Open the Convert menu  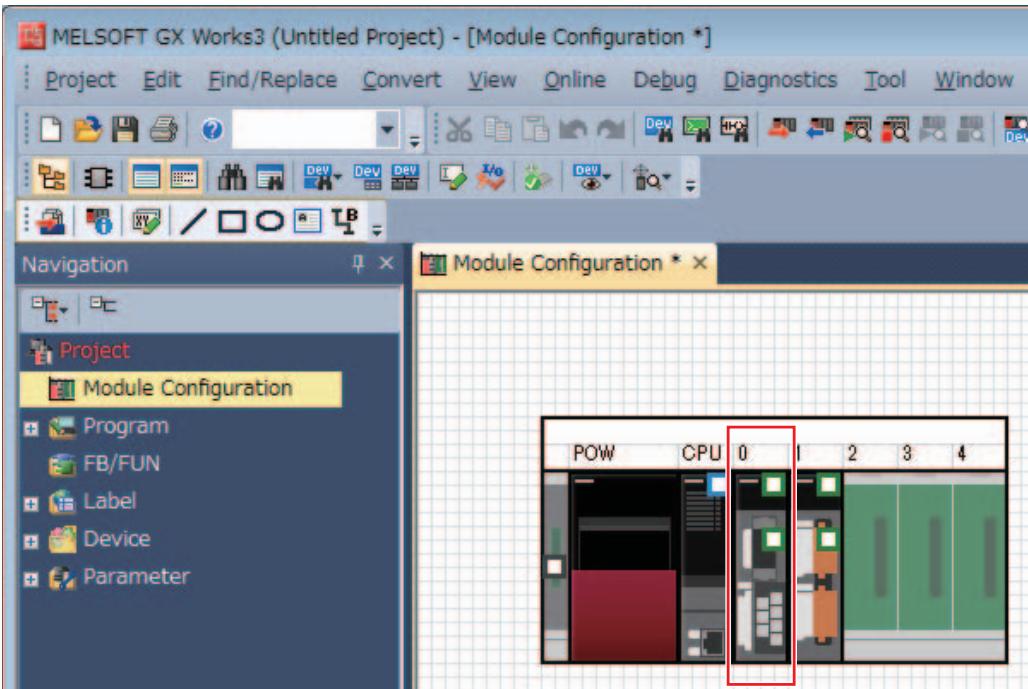coord(401,80)
